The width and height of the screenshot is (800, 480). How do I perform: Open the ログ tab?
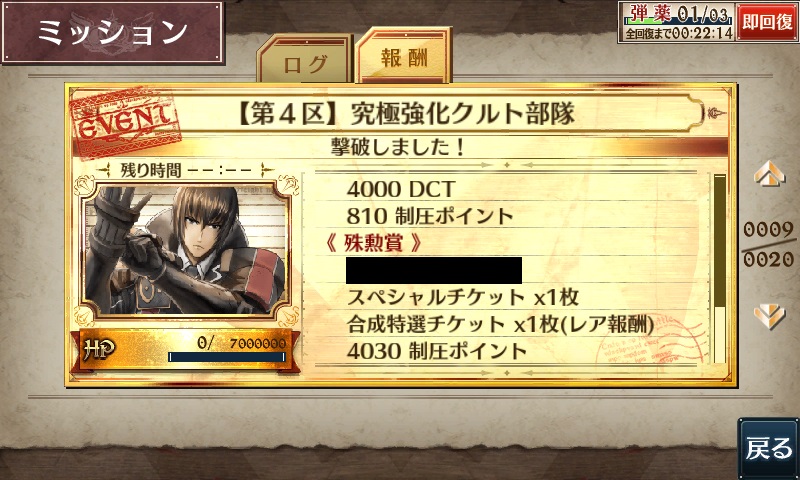[x=305, y=59]
